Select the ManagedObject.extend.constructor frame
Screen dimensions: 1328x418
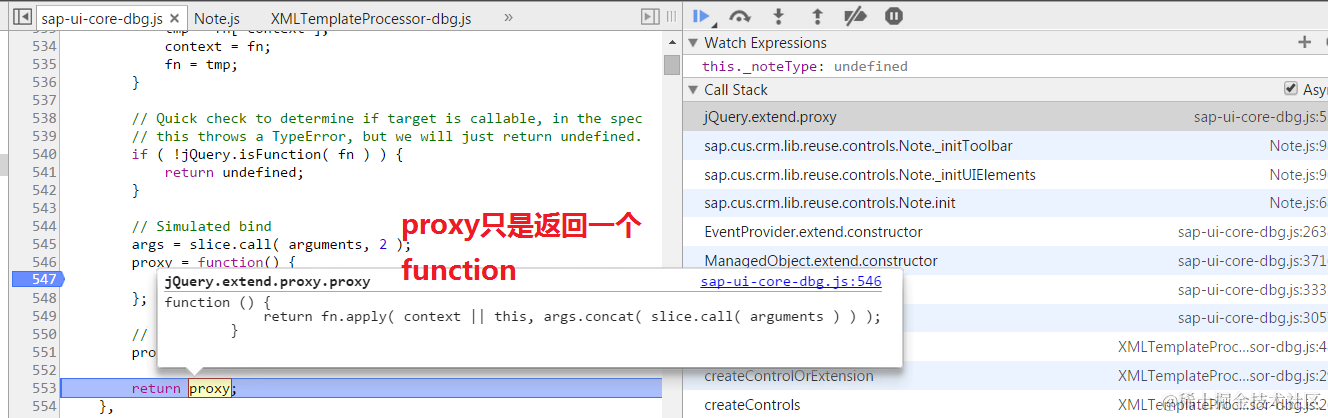pyautogui.click(x=1005, y=261)
